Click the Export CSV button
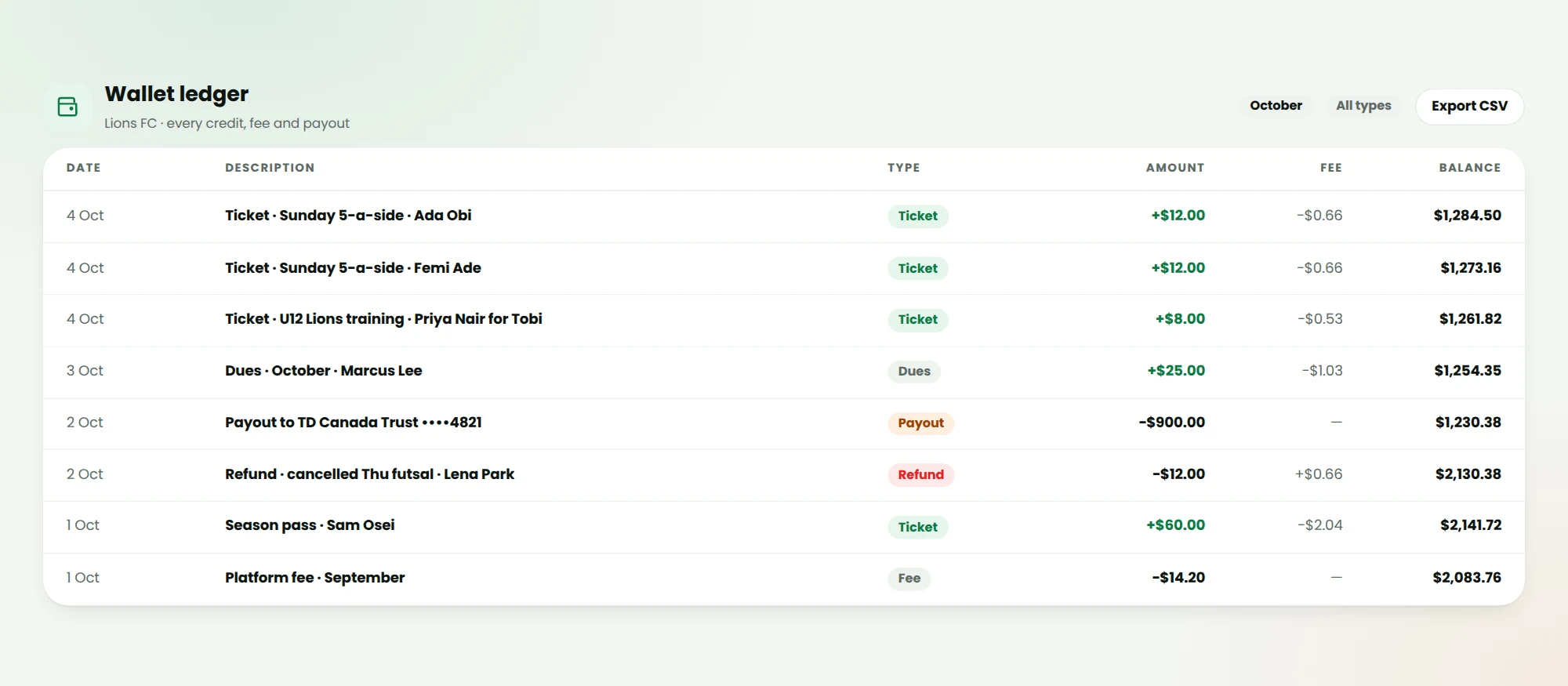The height and width of the screenshot is (686, 1568). coord(1469,106)
